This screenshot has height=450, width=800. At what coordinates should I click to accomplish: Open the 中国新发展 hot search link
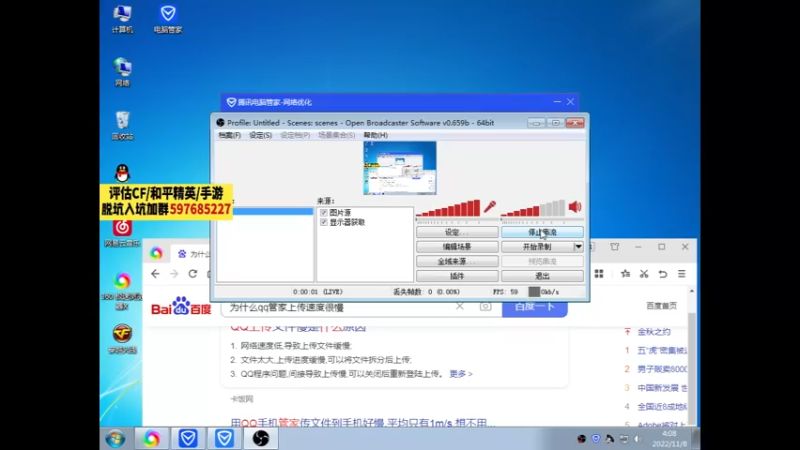coord(662,388)
